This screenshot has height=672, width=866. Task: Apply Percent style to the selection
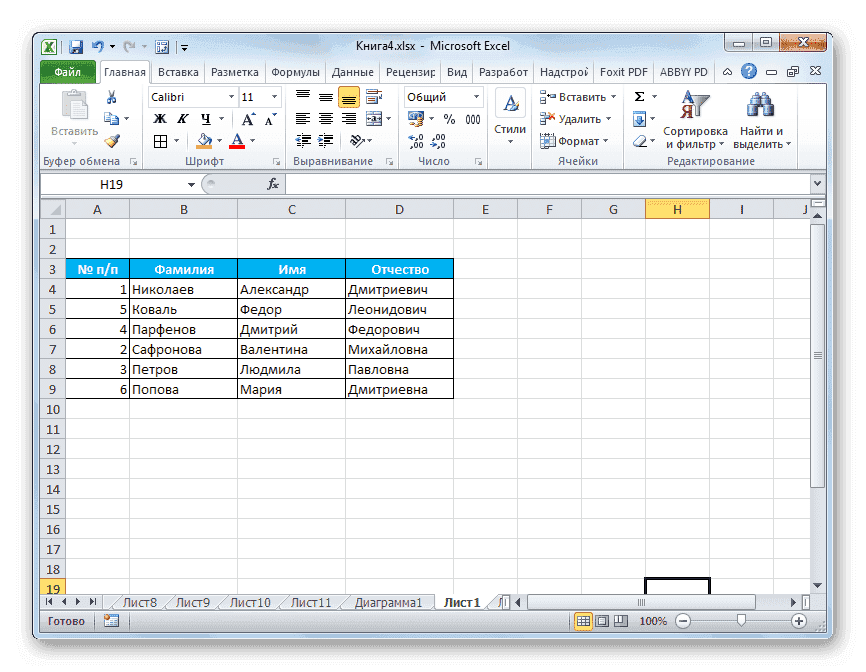click(447, 118)
